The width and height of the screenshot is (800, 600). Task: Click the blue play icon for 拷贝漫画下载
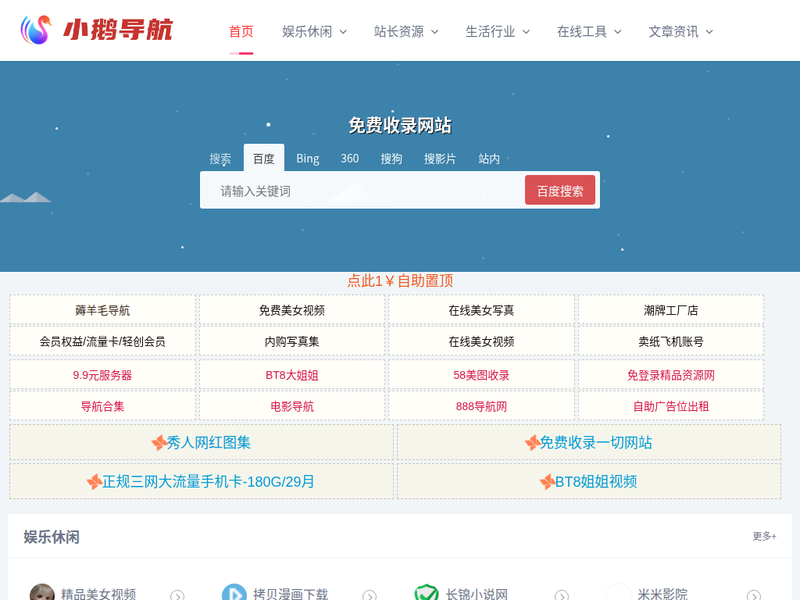click(234, 593)
